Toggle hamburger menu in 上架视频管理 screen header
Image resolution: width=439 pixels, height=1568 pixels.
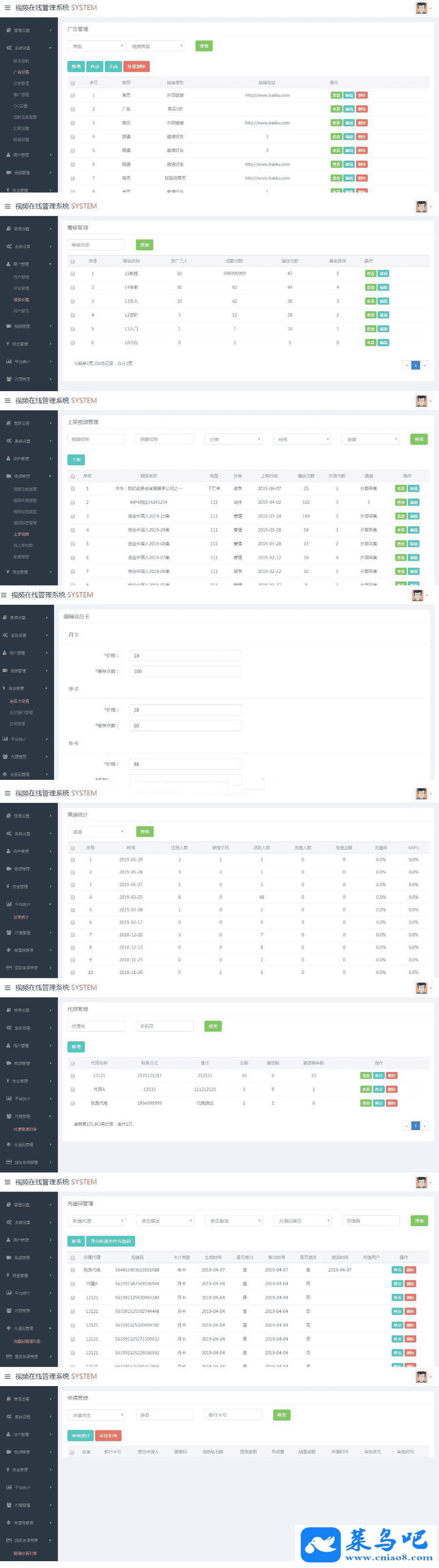coord(7,400)
